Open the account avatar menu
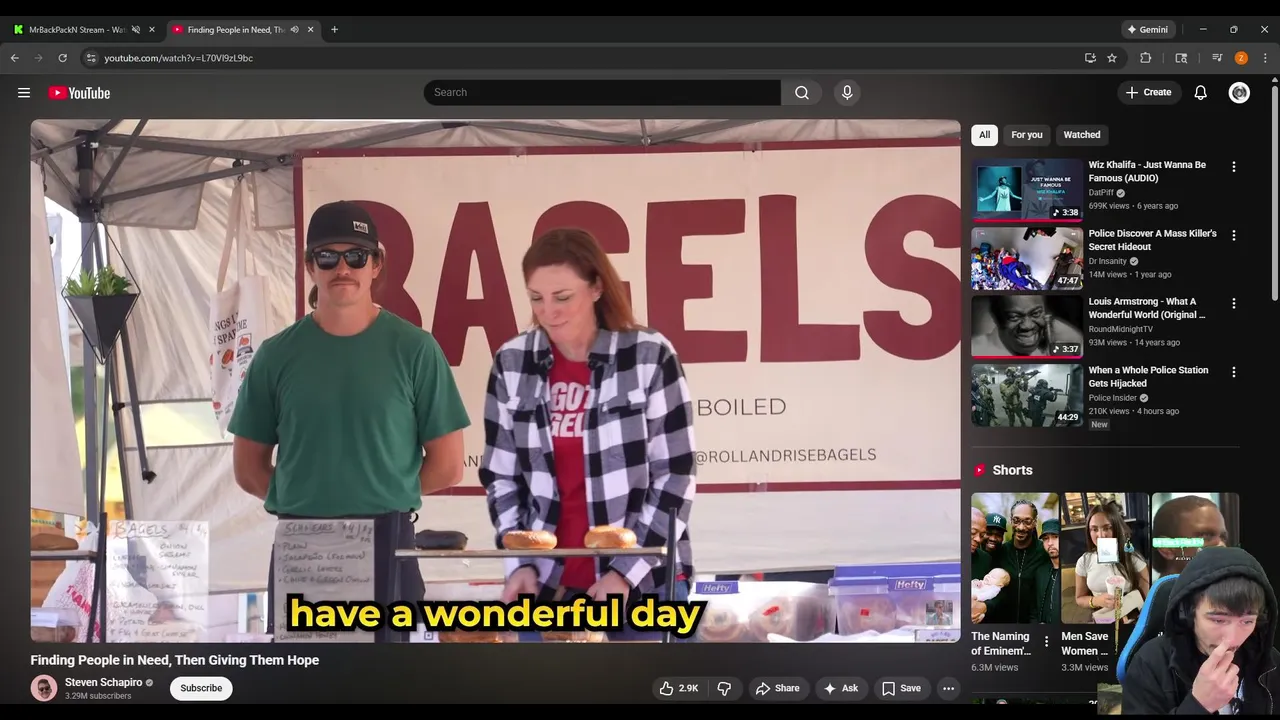 1239,92
